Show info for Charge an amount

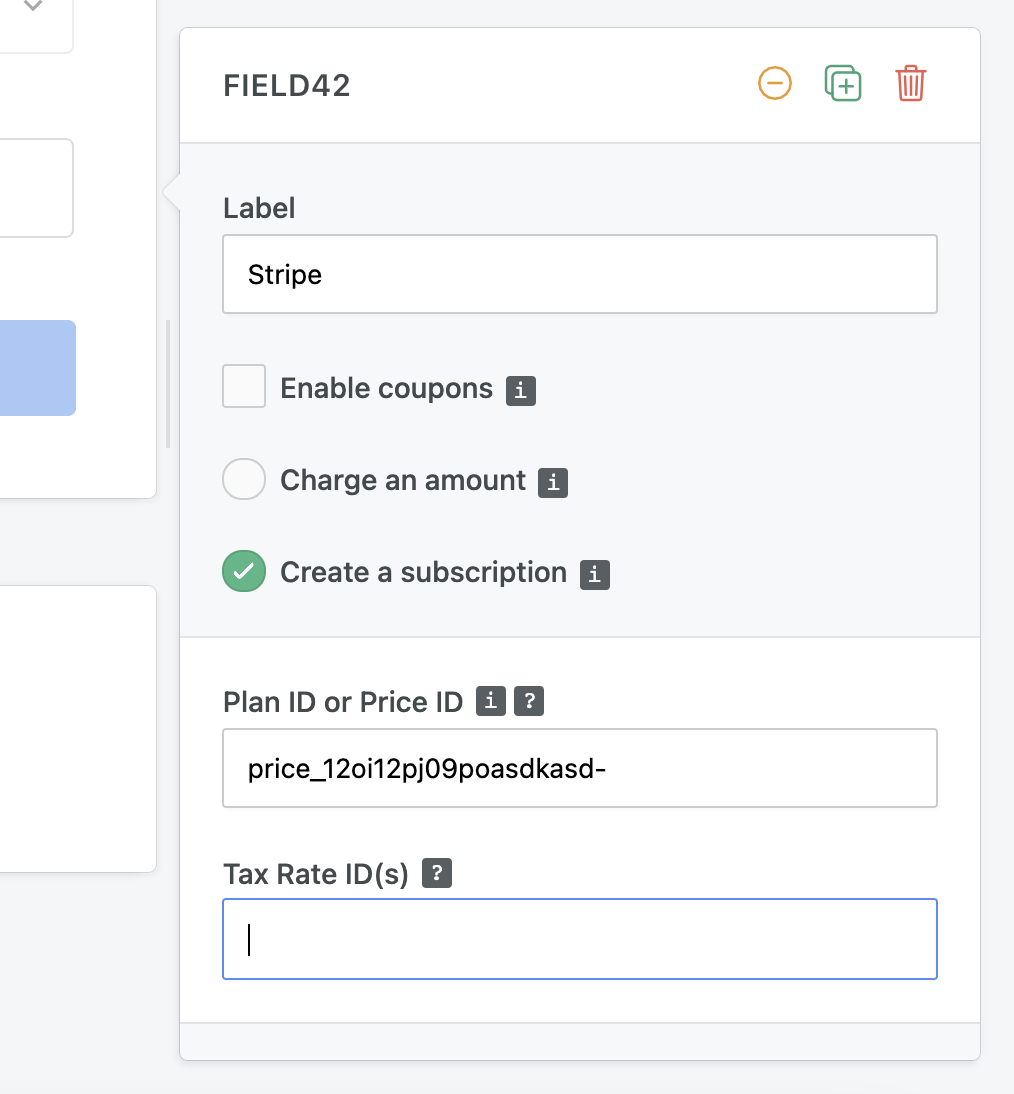553,483
